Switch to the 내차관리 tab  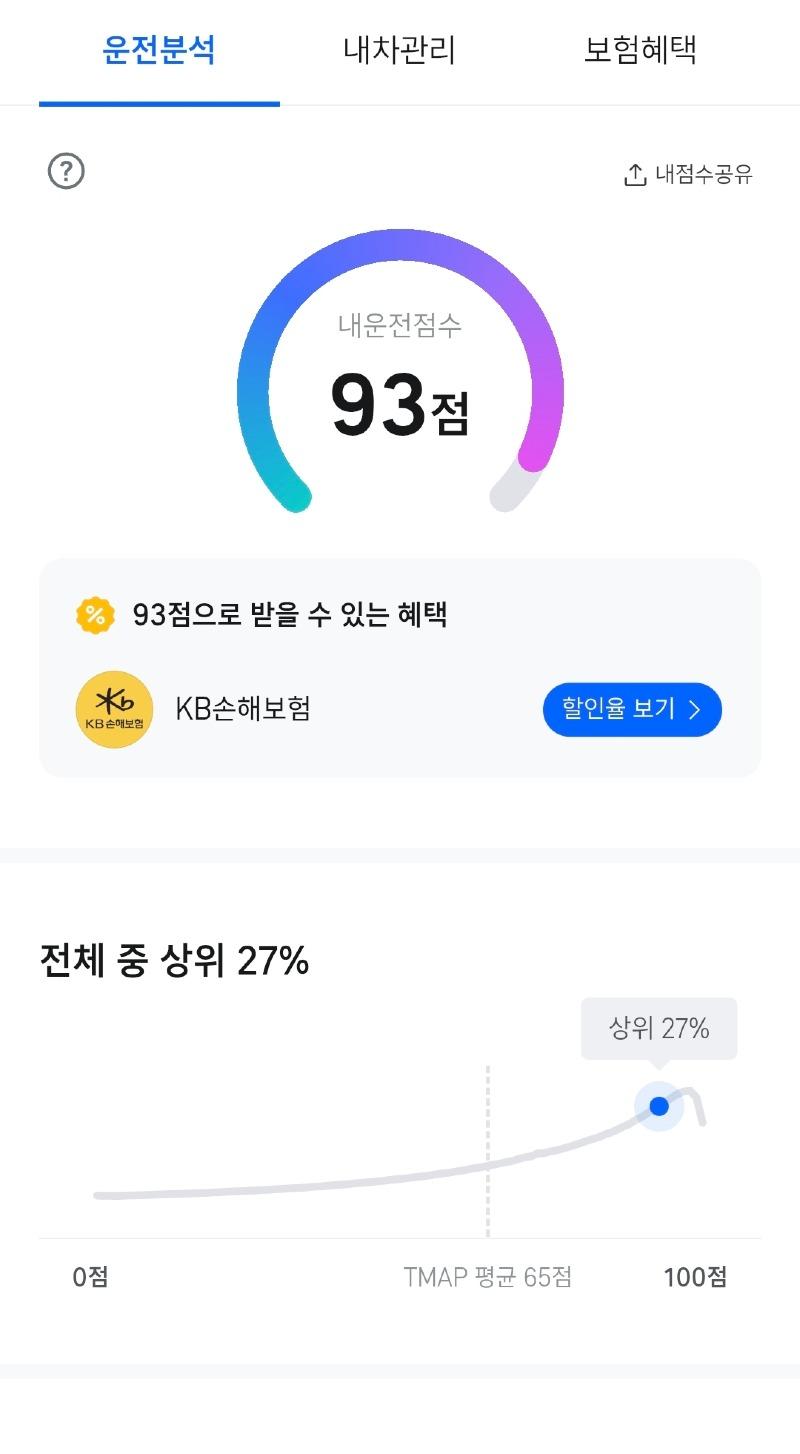click(399, 50)
